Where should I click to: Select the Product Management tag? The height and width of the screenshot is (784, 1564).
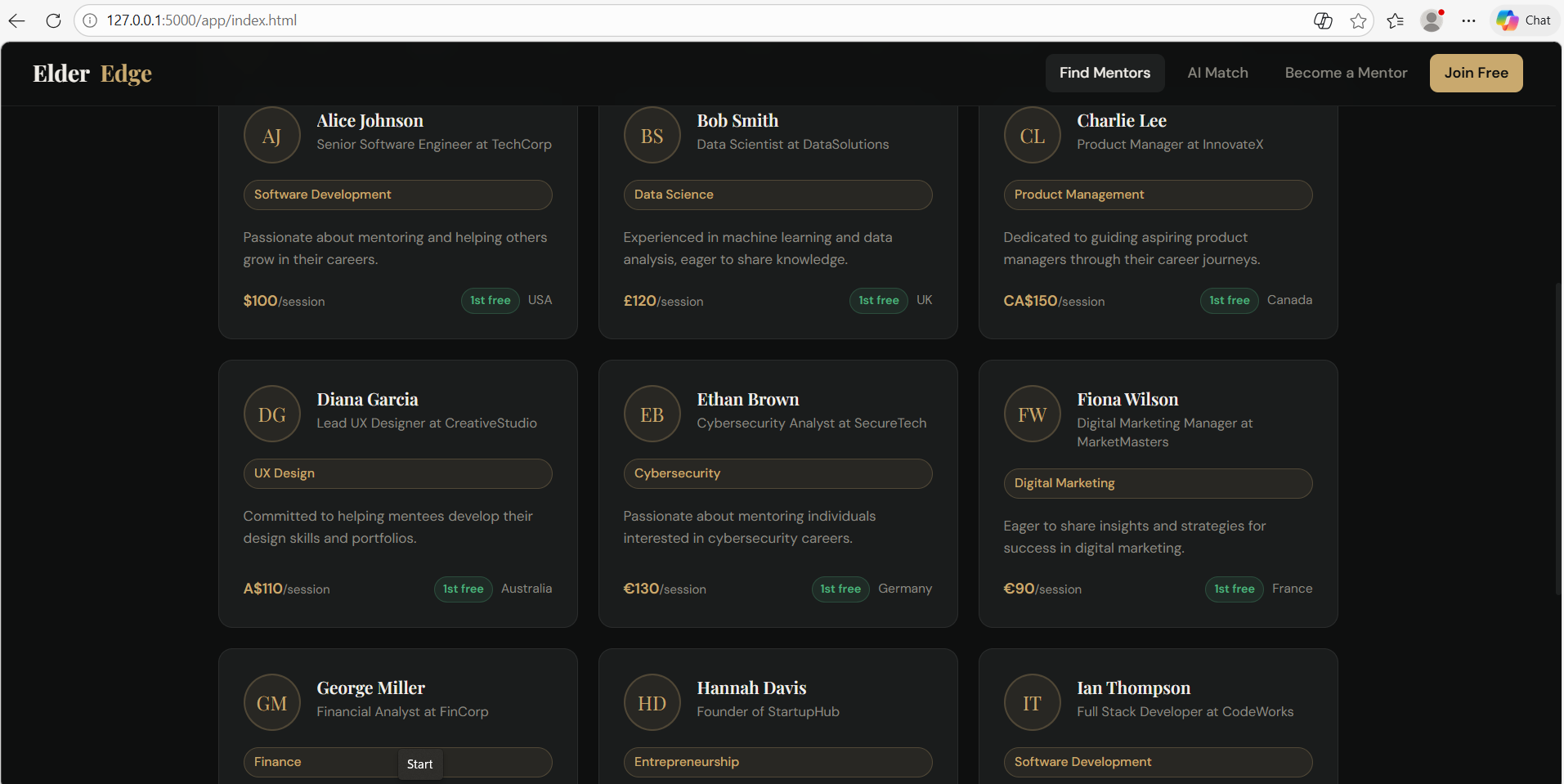tap(1158, 195)
